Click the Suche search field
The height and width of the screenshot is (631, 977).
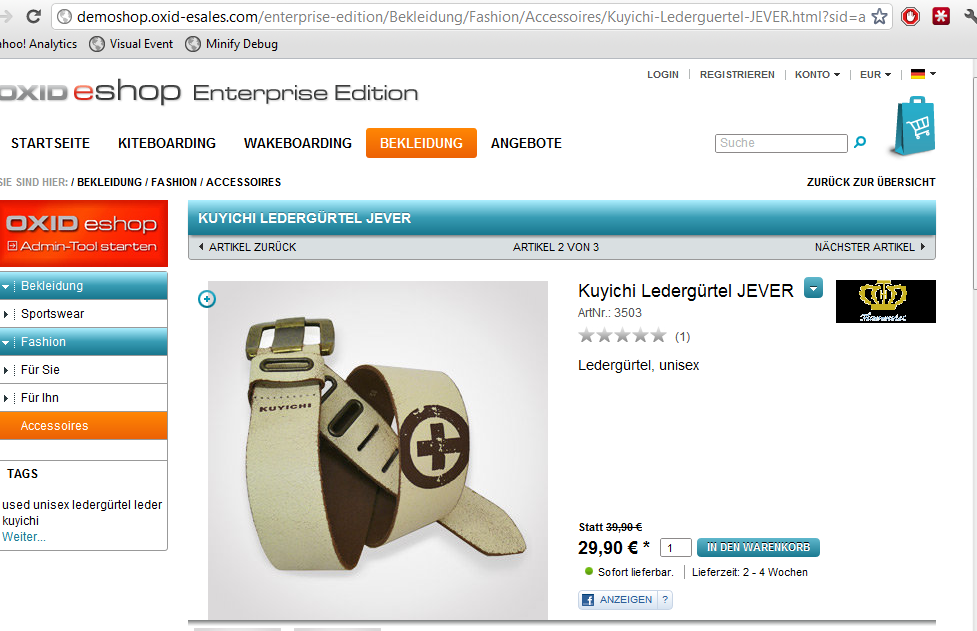(781, 143)
